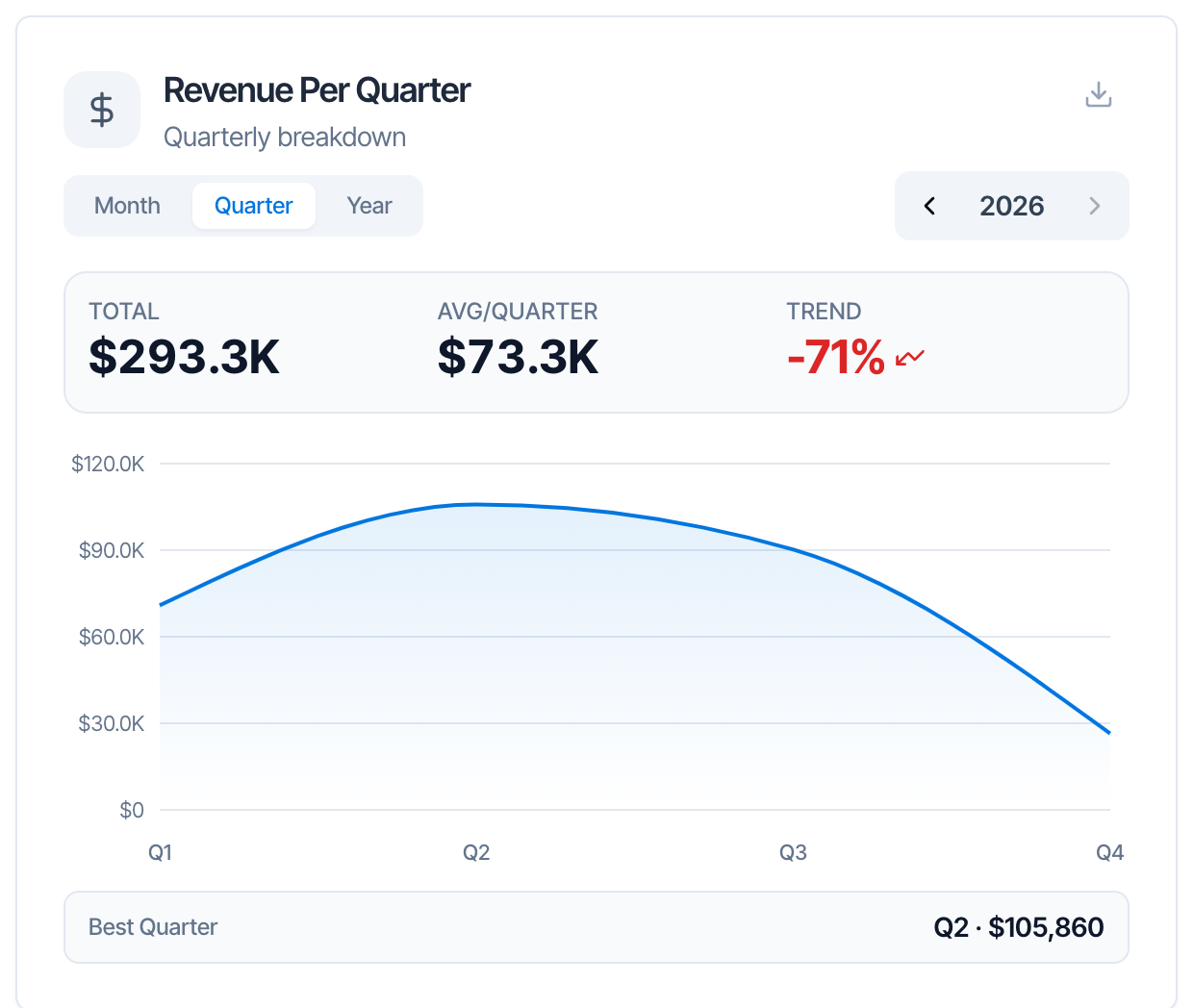The height and width of the screenshot is (1008, 1193).
Task: Click the $30.0K y-axis label
Action: point(112,723)
